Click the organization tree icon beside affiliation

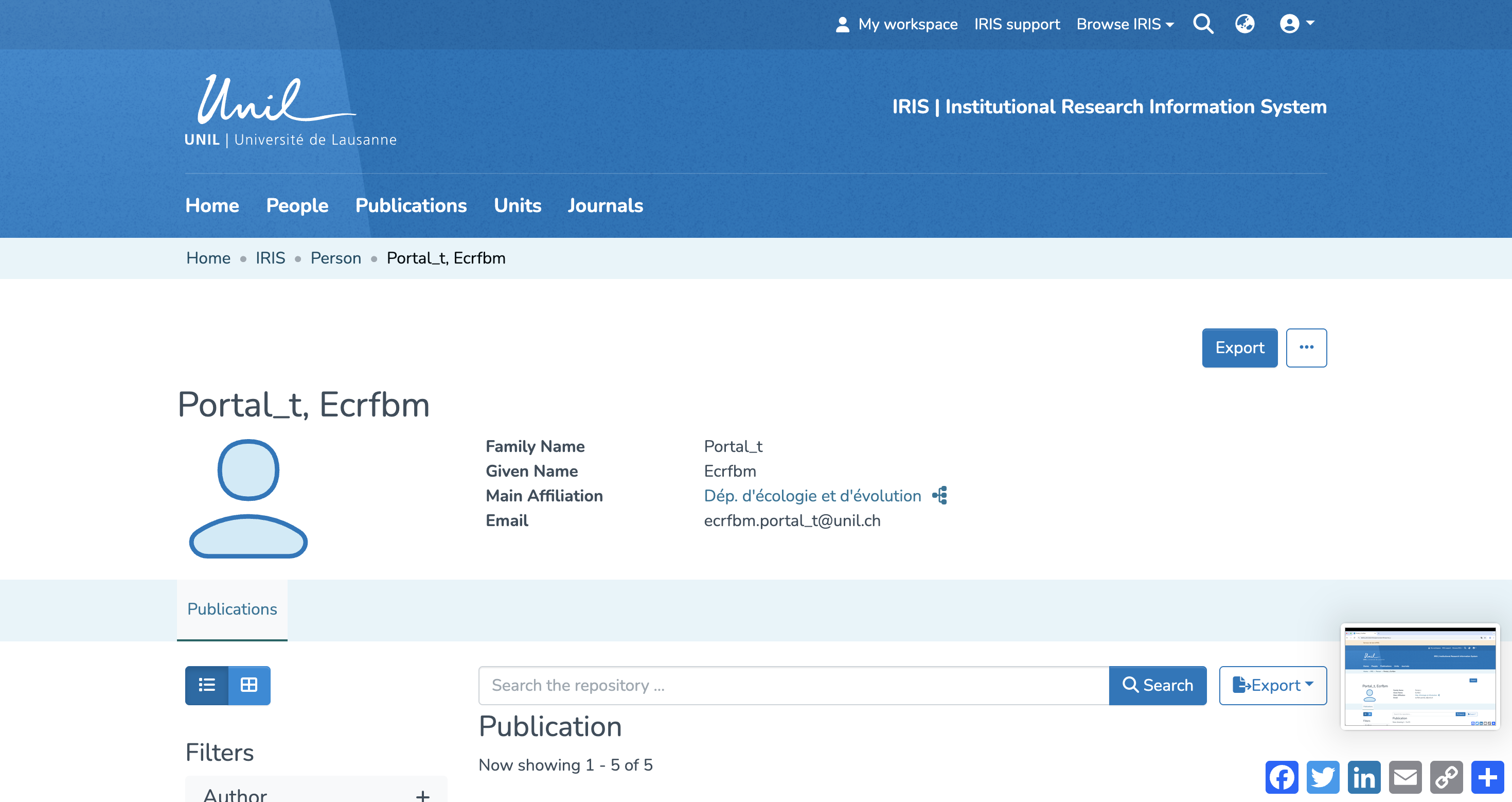point(940,496)
